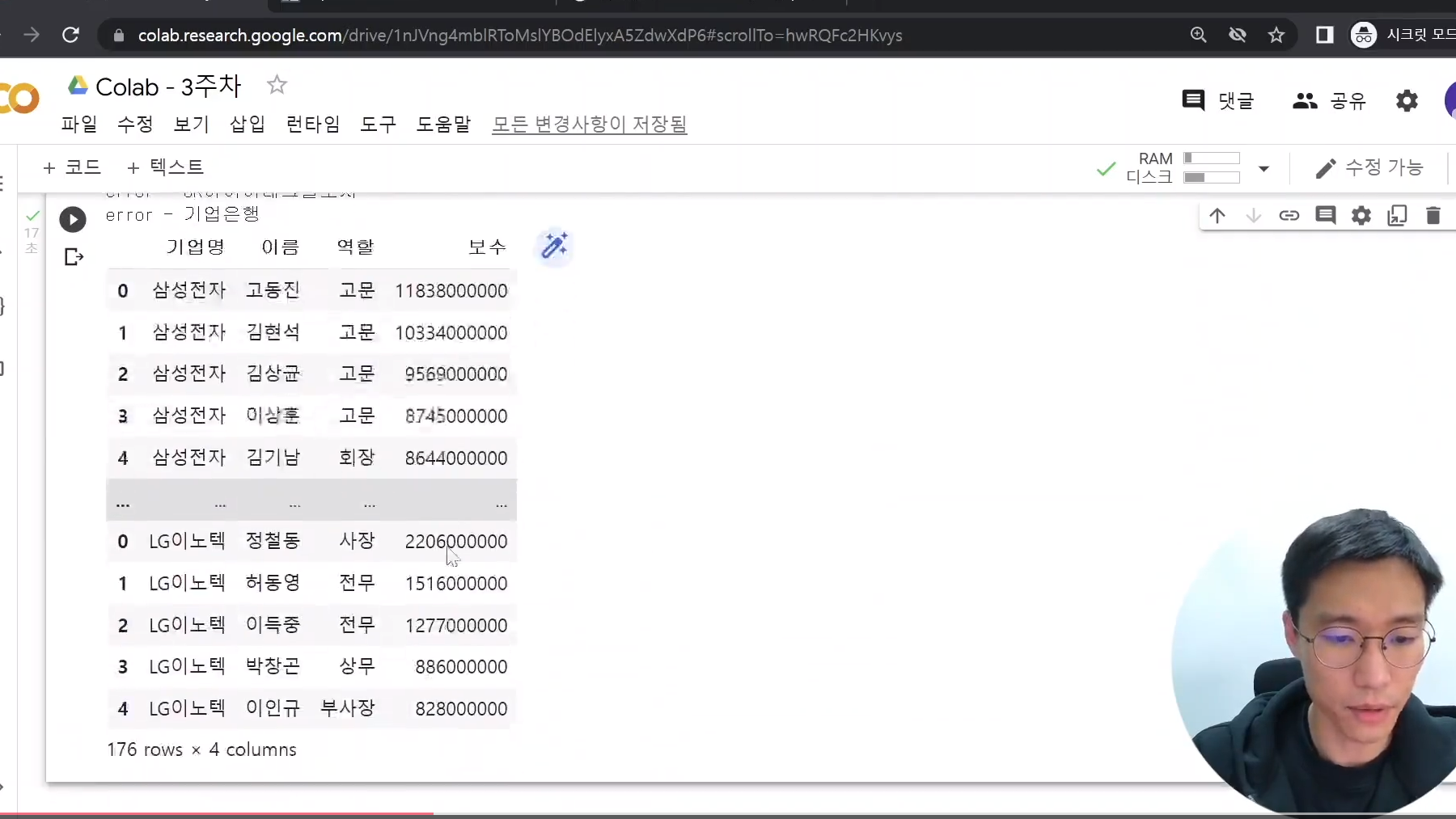Move cell down with arrow icon
1456x819 pixels.
point(1253,215)
